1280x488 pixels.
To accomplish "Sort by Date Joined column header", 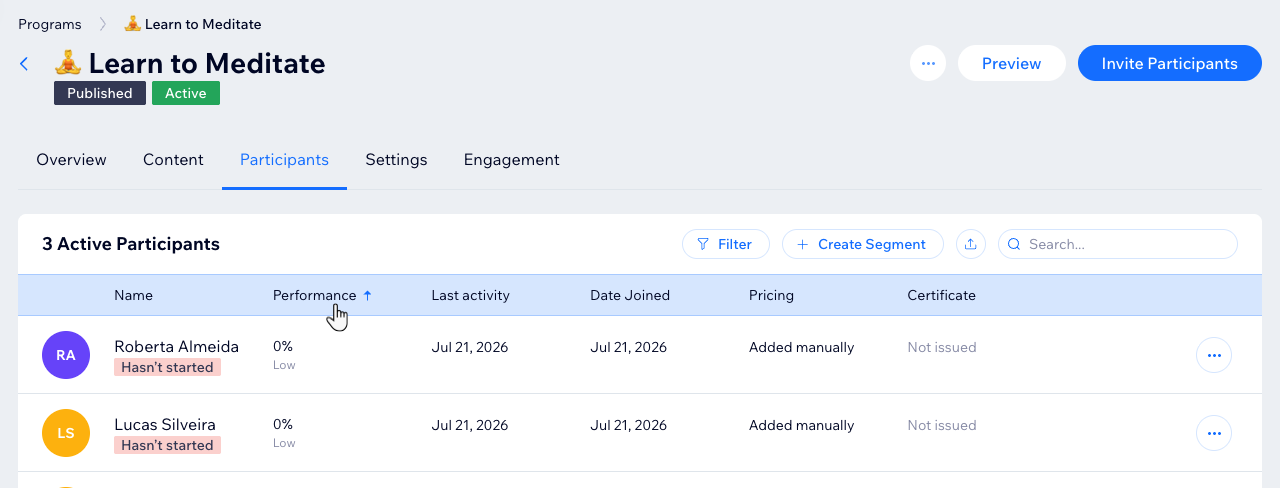I will (630, 295).
